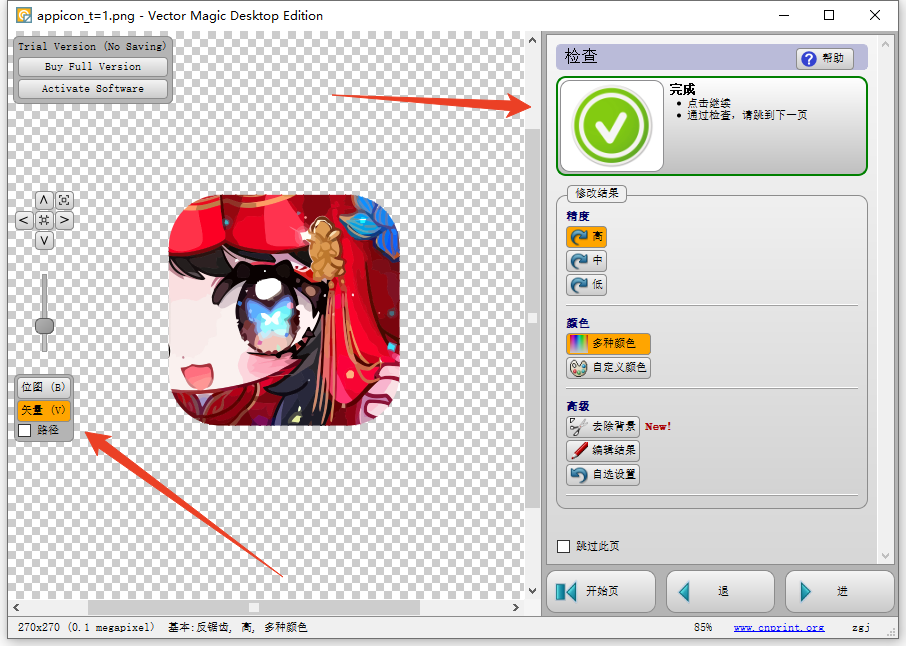Check the 跳过此页 checkbox
This screenshot has height=646, width=906.
[x=564, y=547]
